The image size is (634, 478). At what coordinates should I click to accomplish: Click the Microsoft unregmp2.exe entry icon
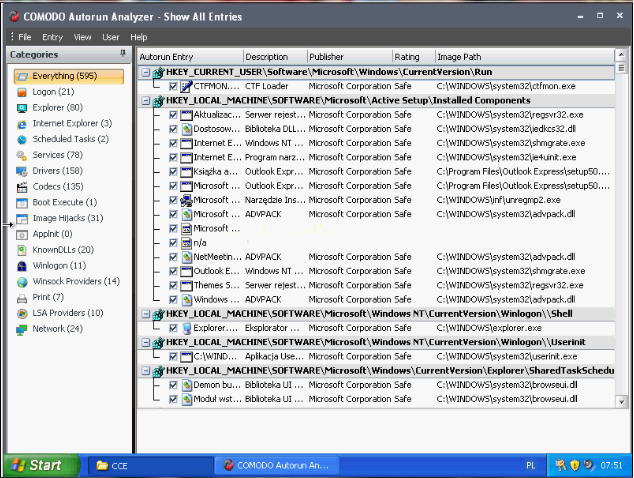[186, 200]
